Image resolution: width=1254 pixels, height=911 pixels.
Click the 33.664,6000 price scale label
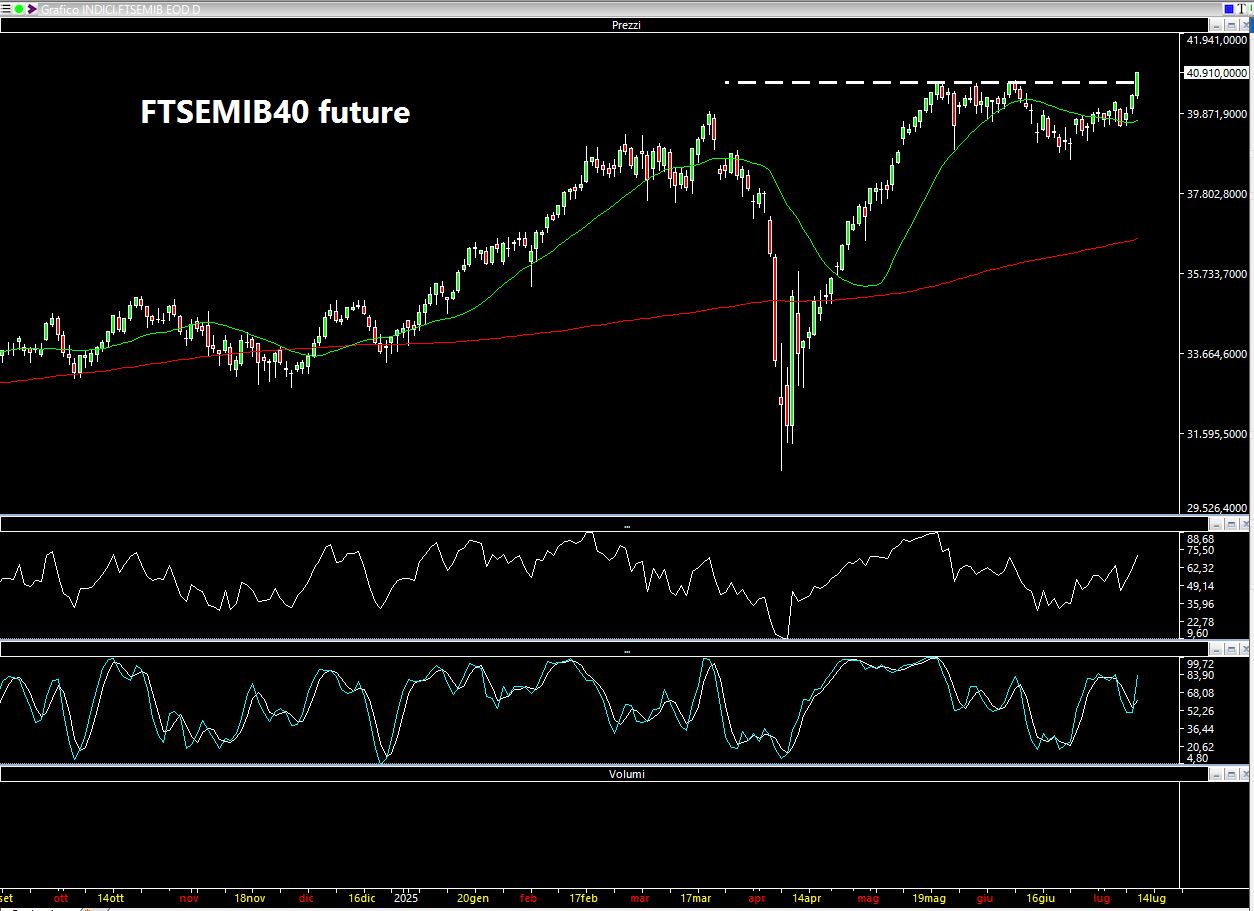coord(1215,354)
